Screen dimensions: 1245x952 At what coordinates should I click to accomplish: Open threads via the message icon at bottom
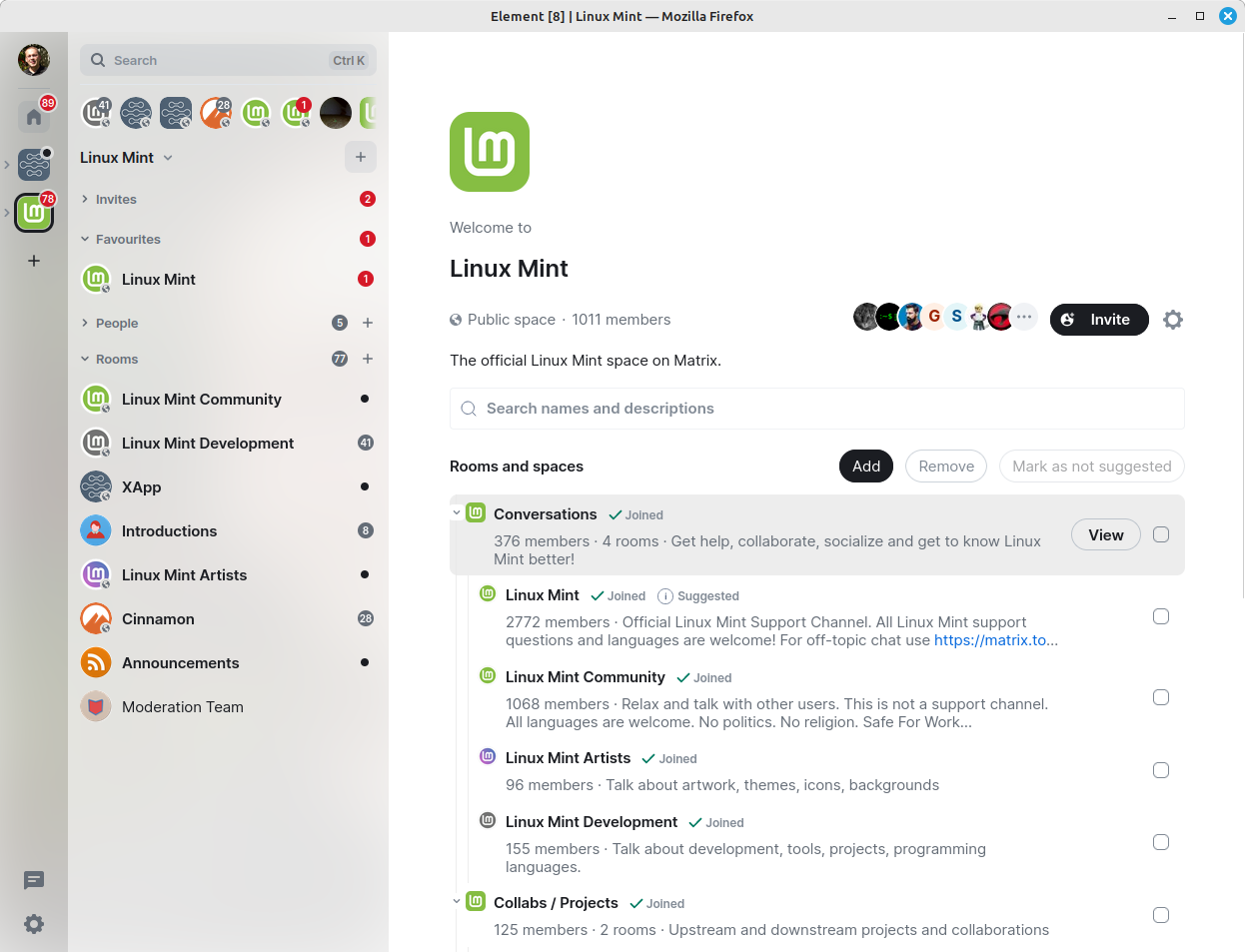tap(33, 880)
